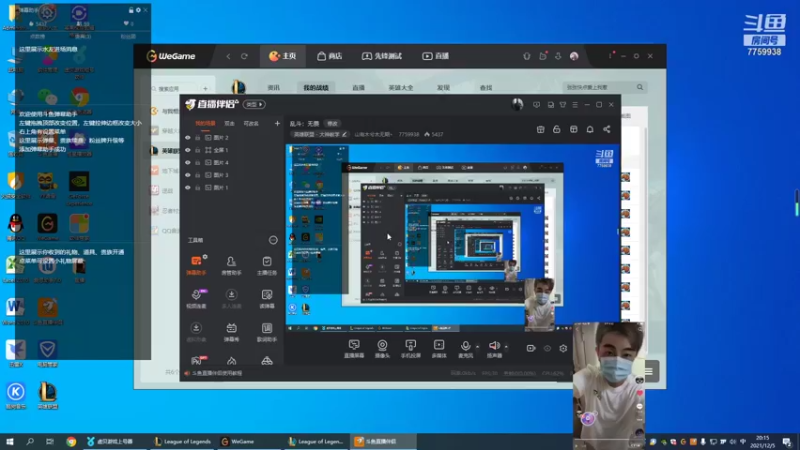The image size is (800, 450).
Task: Hide the 图片 4 source layer
Action: (188, 163)
